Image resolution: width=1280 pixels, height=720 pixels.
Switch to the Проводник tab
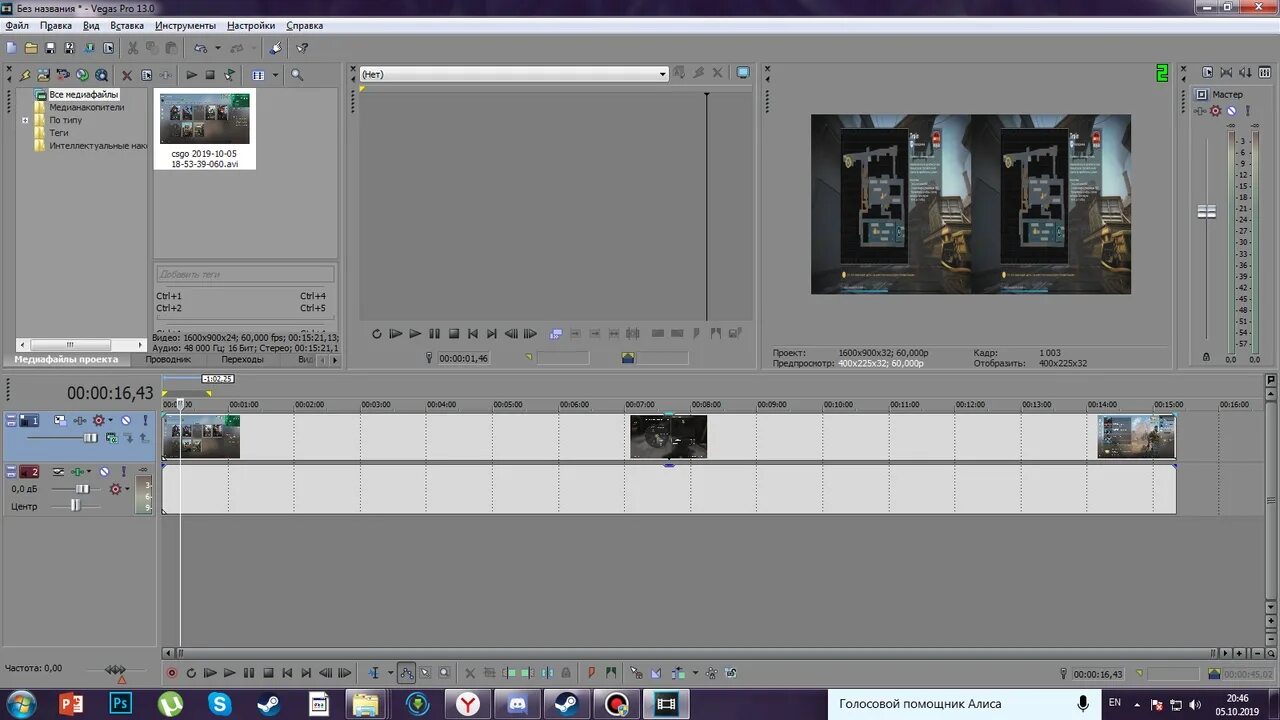[168, 359]
